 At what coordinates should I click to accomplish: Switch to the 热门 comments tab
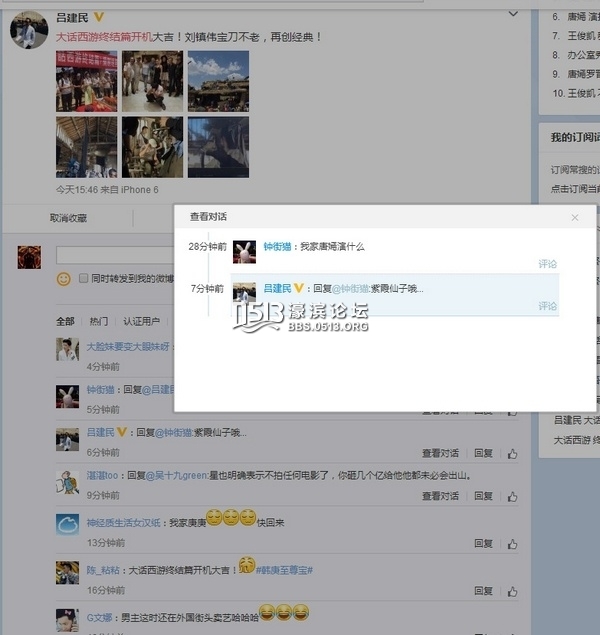point(99,321)
